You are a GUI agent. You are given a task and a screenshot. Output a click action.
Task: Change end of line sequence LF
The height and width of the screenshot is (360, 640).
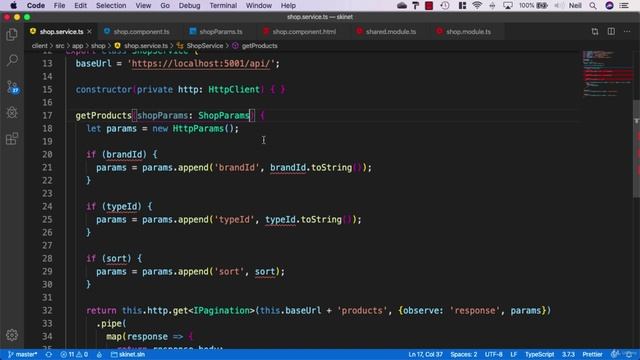tap(513, 354)
